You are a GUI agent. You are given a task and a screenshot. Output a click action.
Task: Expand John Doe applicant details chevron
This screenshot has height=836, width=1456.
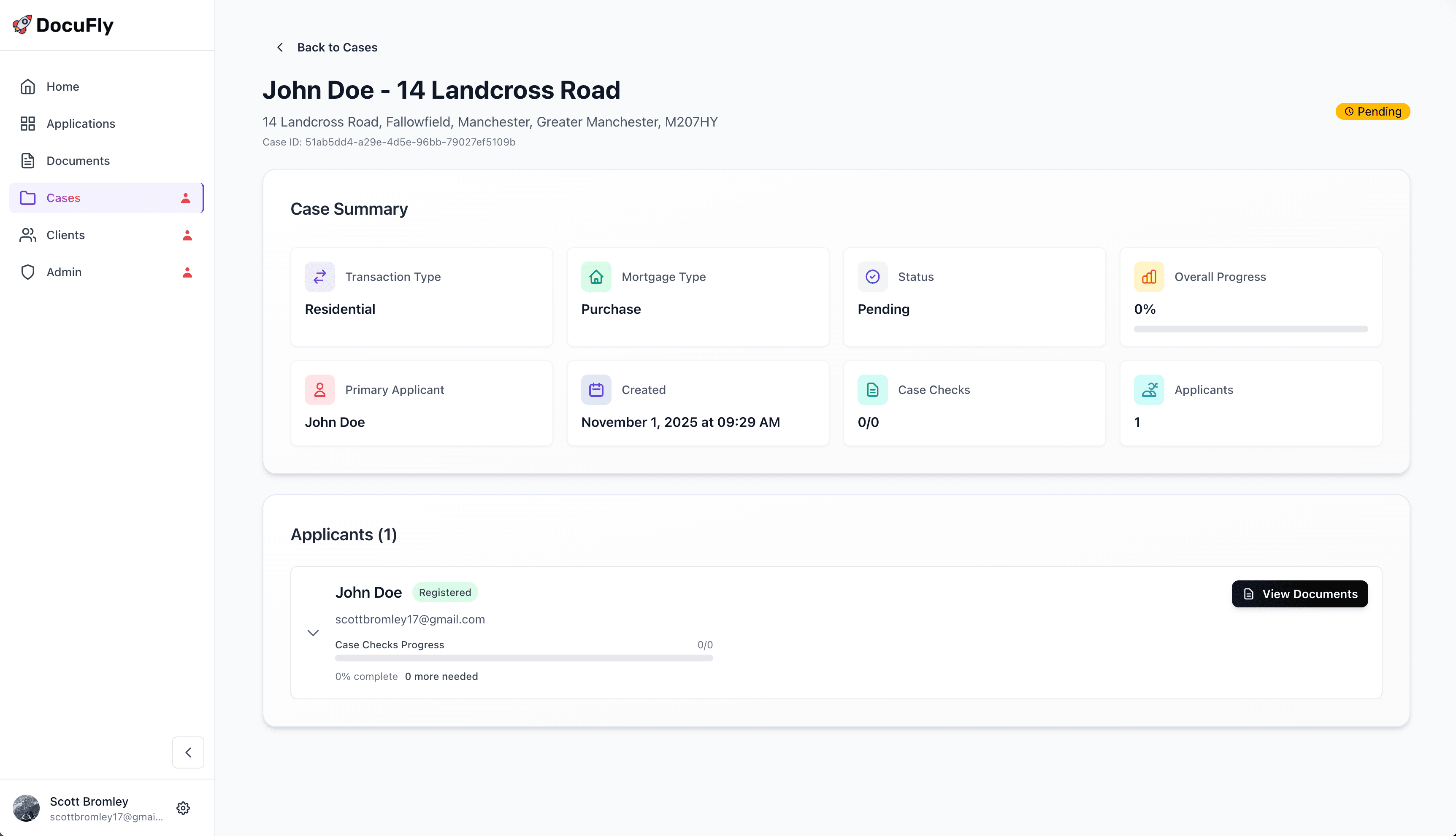tap(313, 633)
